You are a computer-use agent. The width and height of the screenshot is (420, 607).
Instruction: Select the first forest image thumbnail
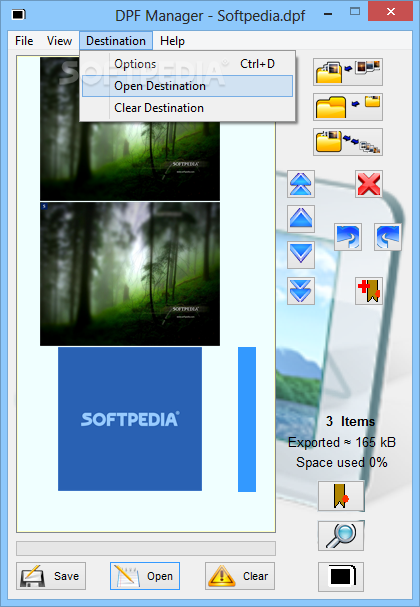(130, 161)
